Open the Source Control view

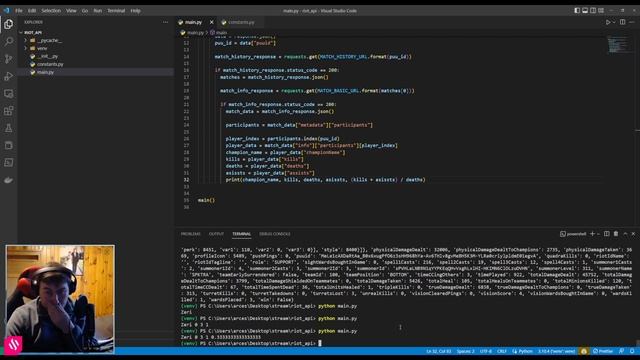click(9, 59)
